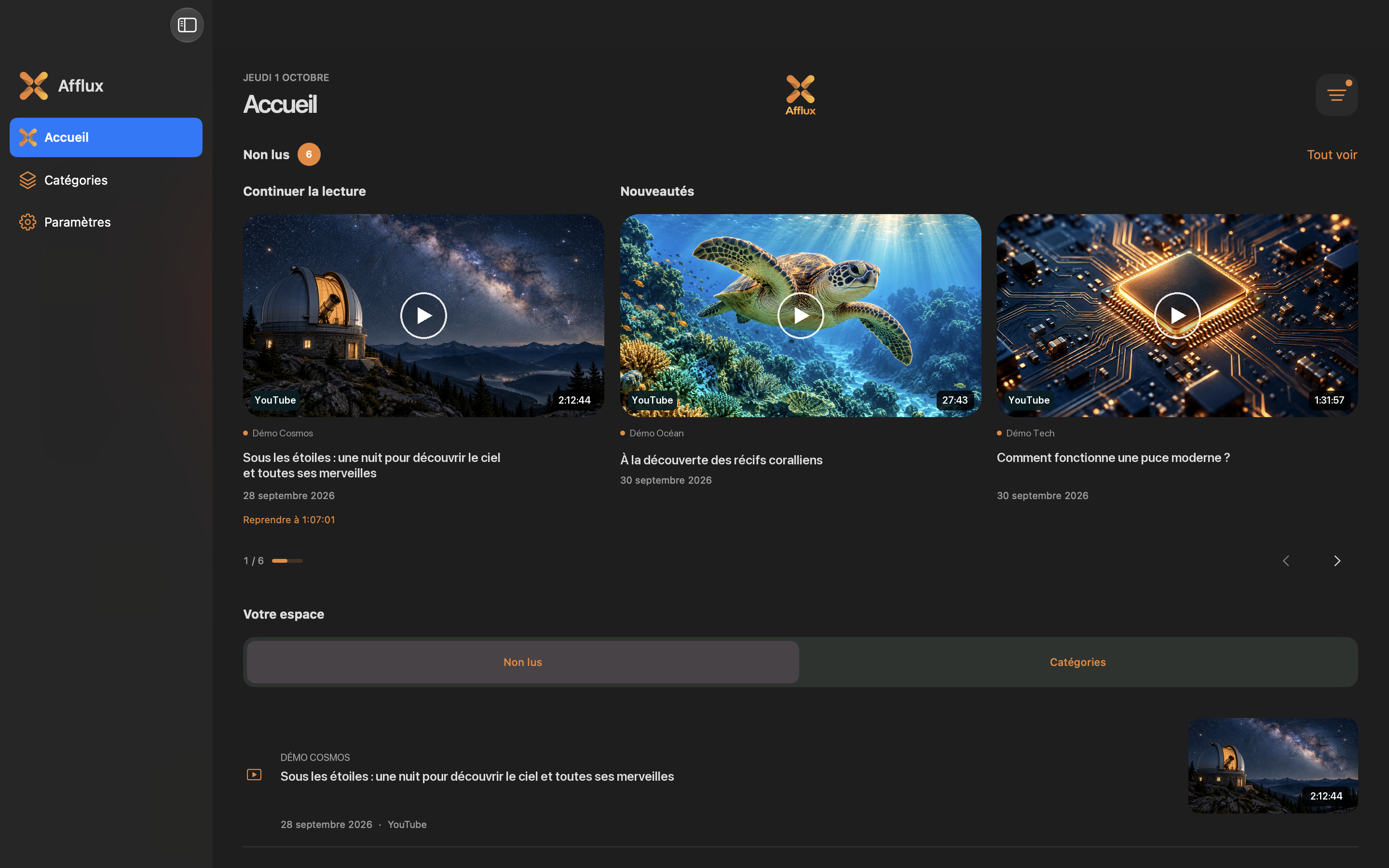Select the Non lus segment tab
The width and height of the screenshot is (1389, 868).
[x=523, y=662]
